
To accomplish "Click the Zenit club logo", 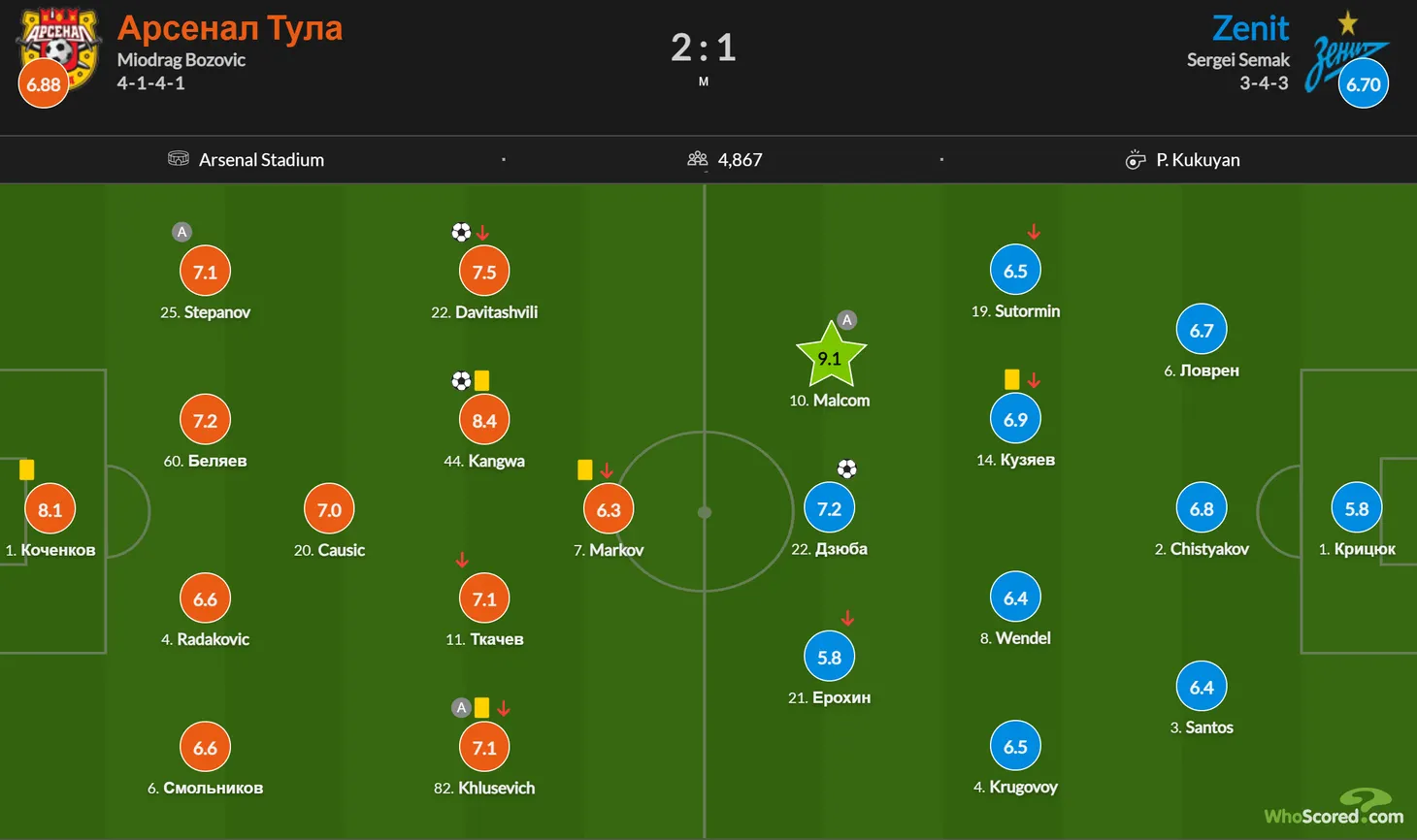I will coord(1344,58).
